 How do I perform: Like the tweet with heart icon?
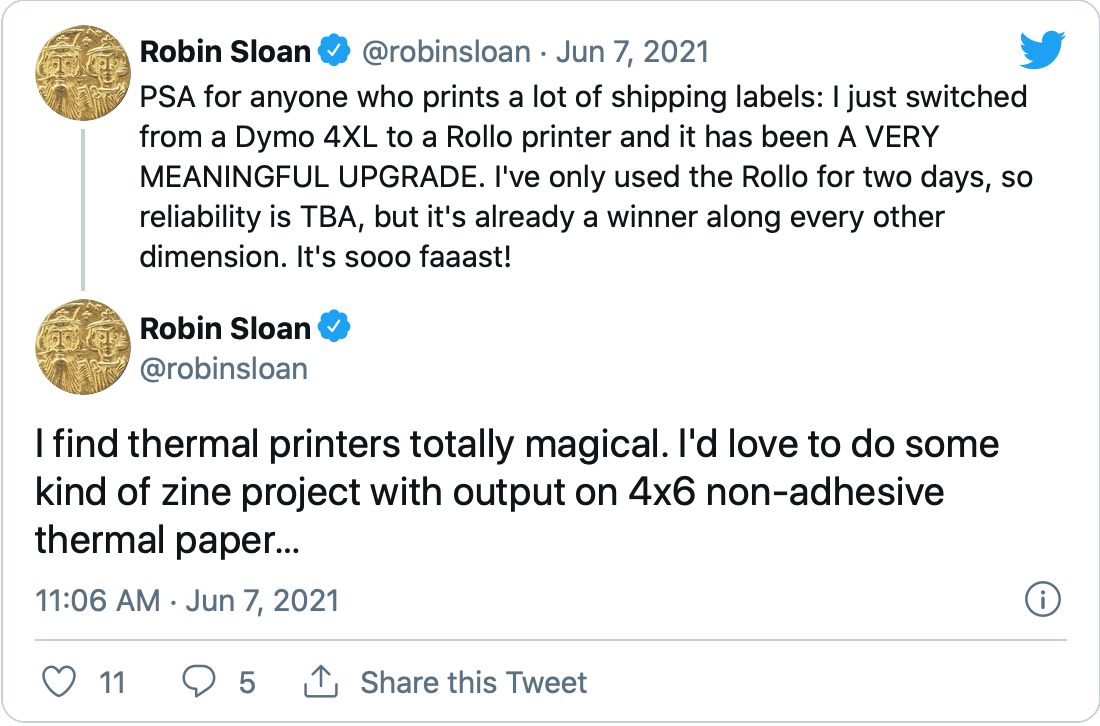click(x=59, y=682)
